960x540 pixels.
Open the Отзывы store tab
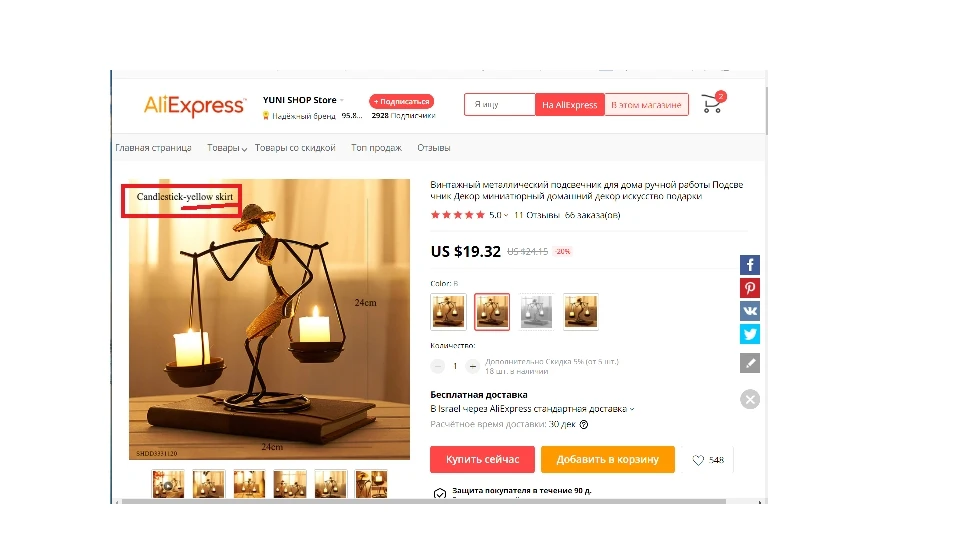(x=433, y=148)
